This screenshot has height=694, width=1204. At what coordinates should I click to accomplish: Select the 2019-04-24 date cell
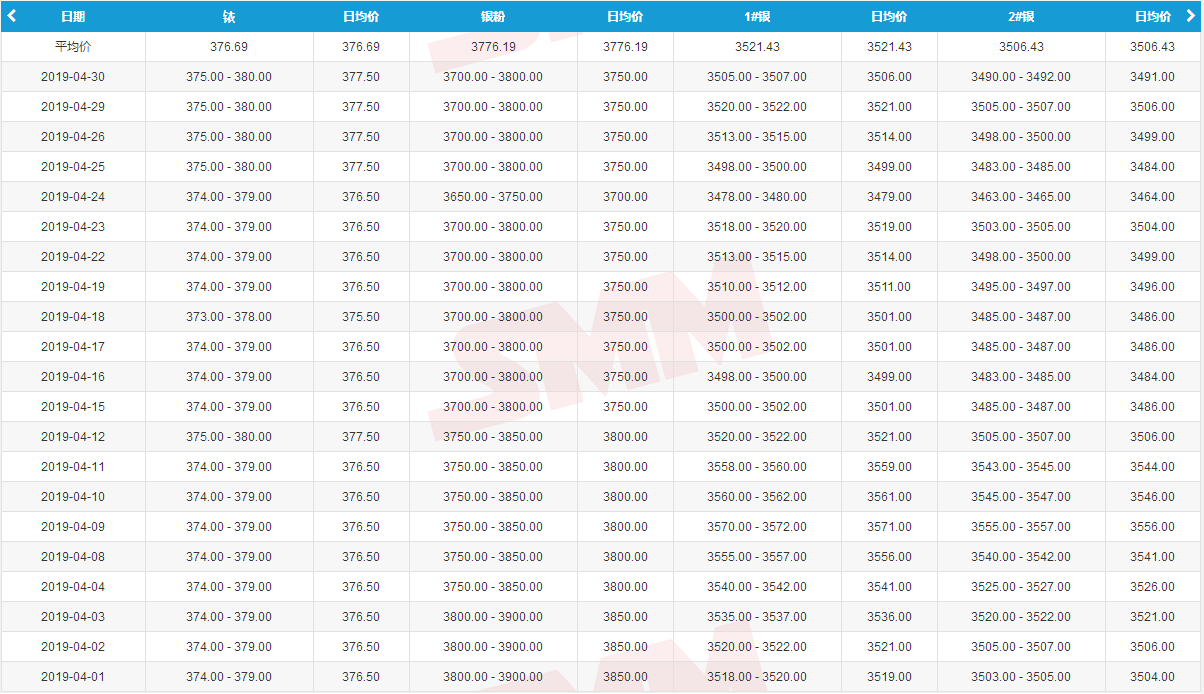click(x=73, y=197)
